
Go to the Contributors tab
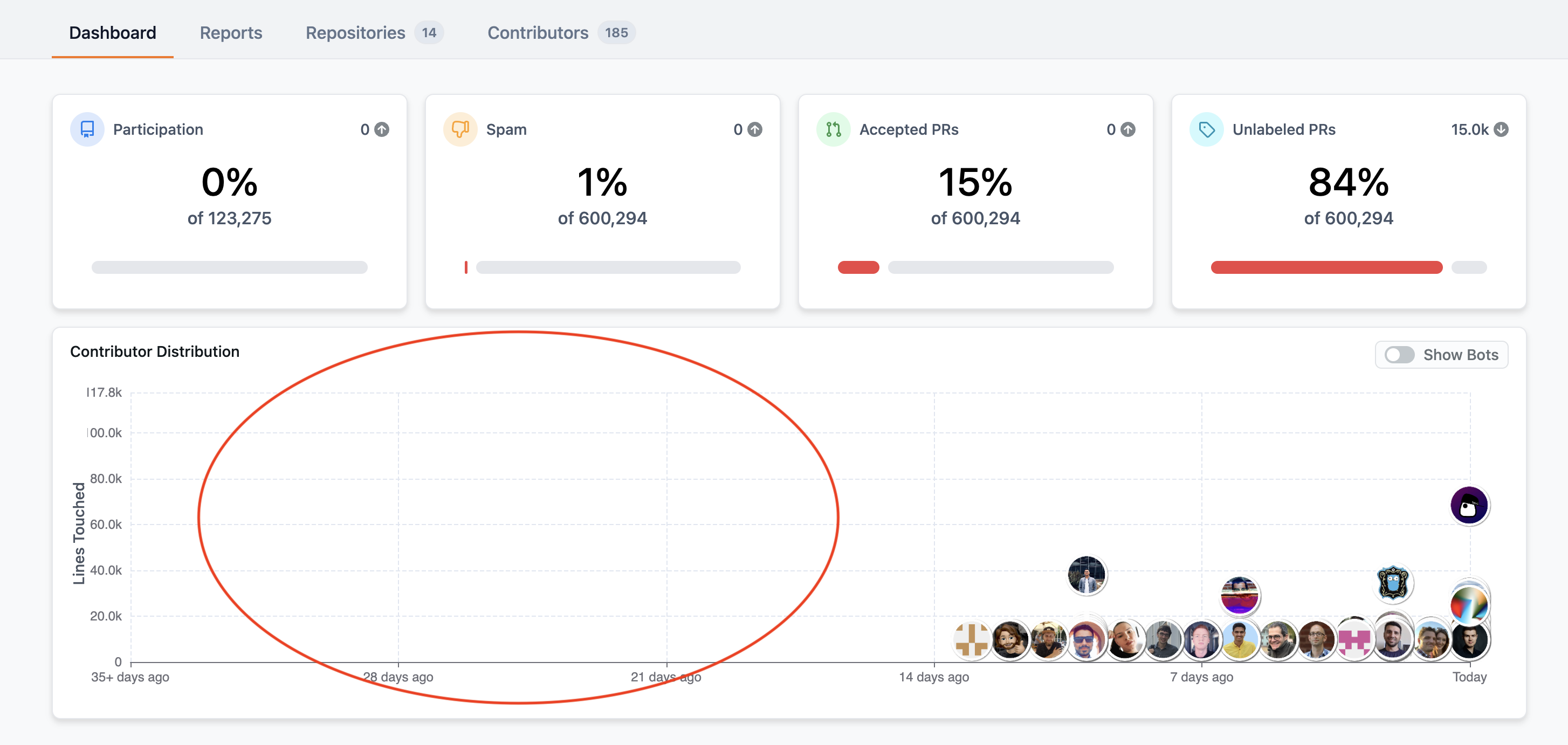[561, 32]
